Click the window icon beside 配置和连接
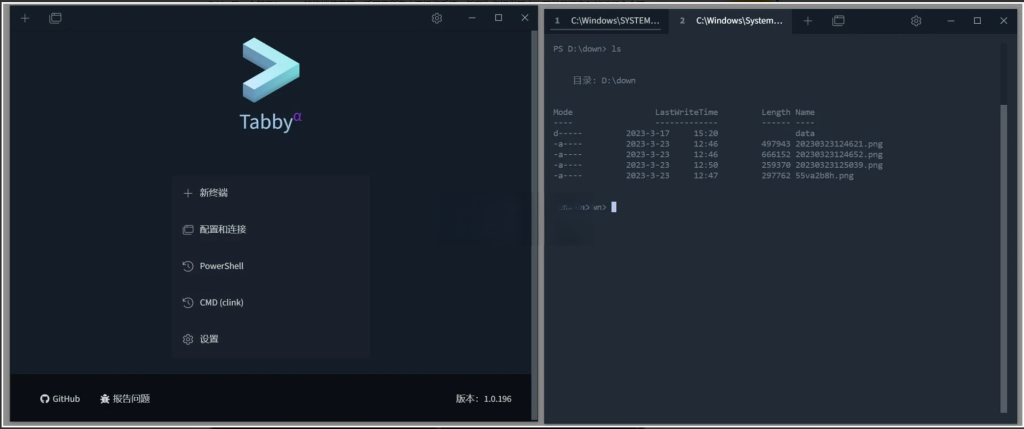Screen dimensions: 1024x429 pyautogui.click(x=188, y=230)
